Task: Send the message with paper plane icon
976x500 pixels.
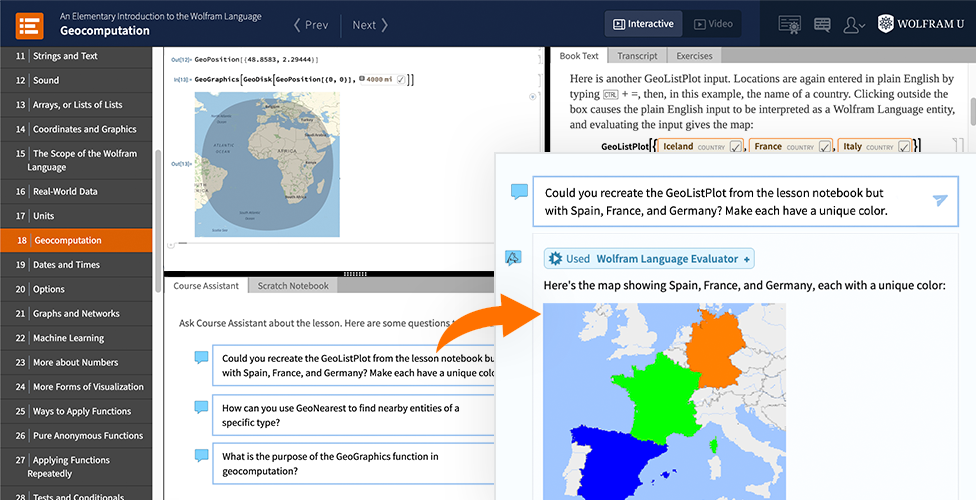Action: [x=940, y=201]
